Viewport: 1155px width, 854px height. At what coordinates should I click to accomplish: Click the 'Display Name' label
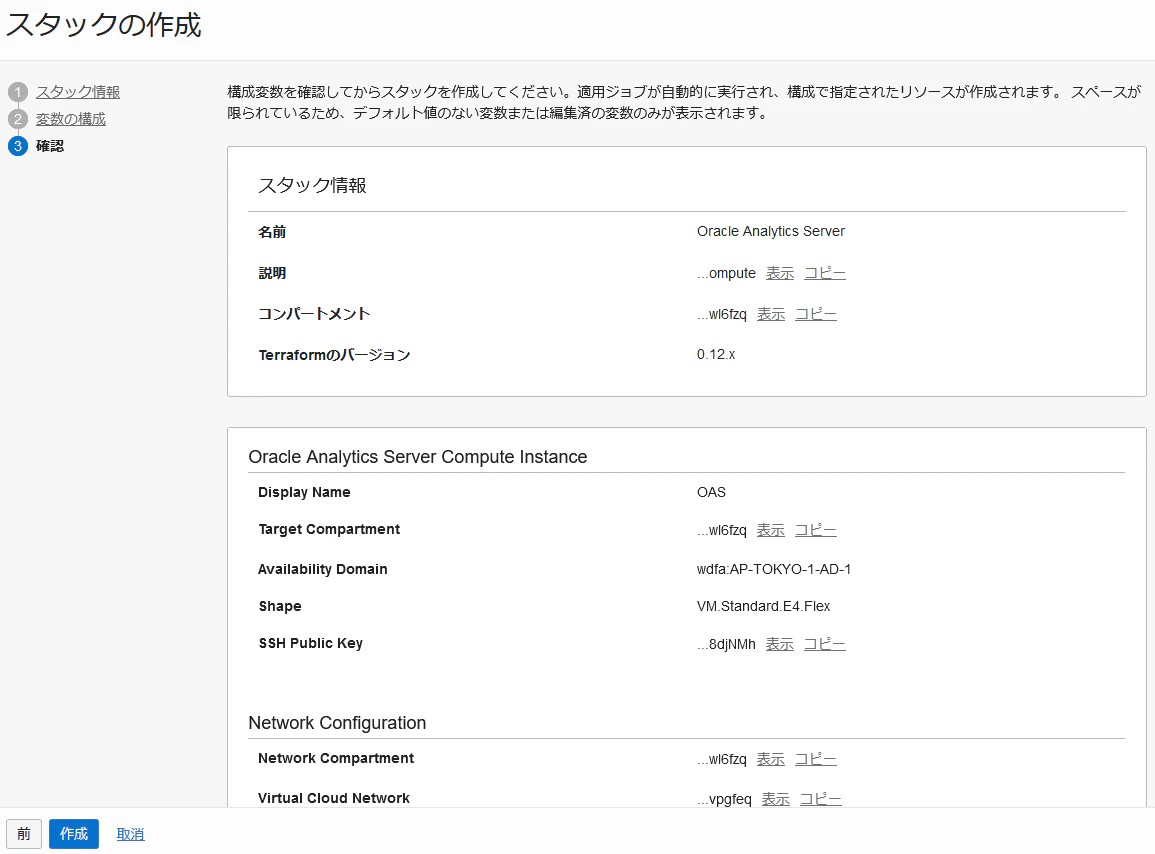pyautogui.click(x=304, y=492)
